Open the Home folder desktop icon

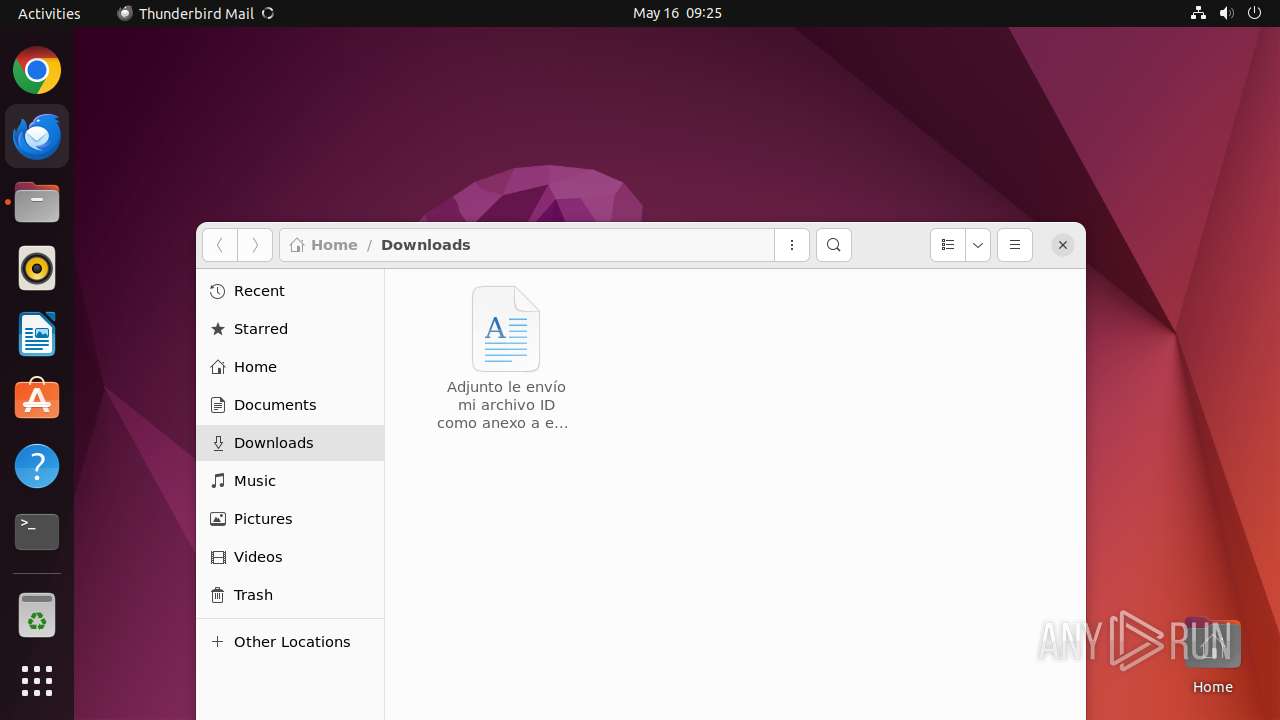[1212, 657]
